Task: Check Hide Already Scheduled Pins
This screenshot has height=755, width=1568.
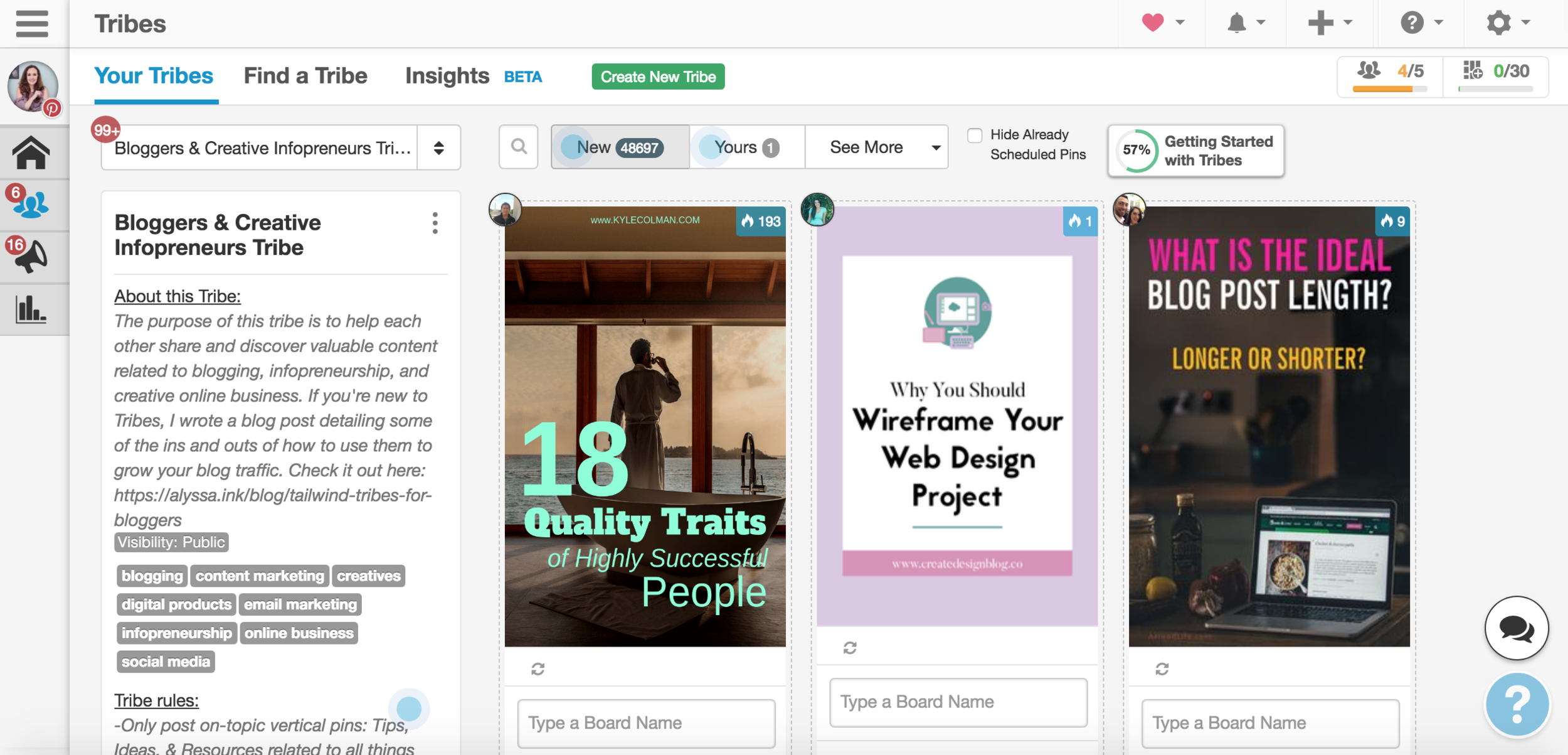Action: [x=975, y=135]
